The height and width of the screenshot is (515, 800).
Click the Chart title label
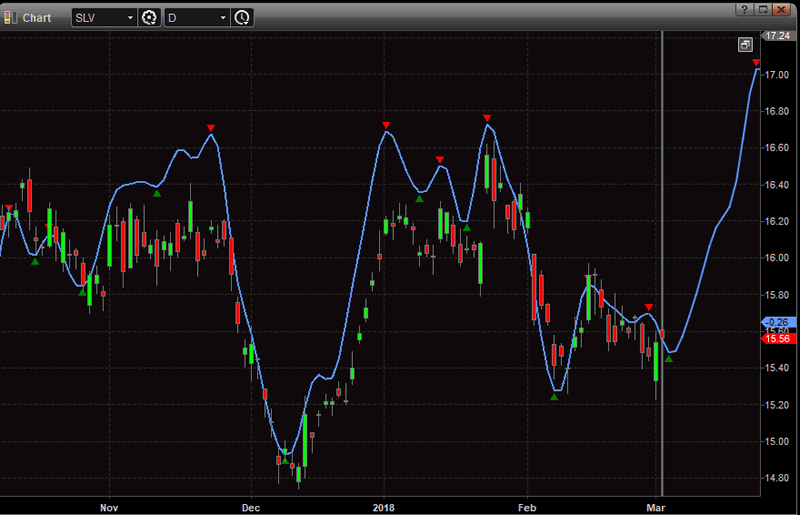pyautogui.click(x=37, y=17)
